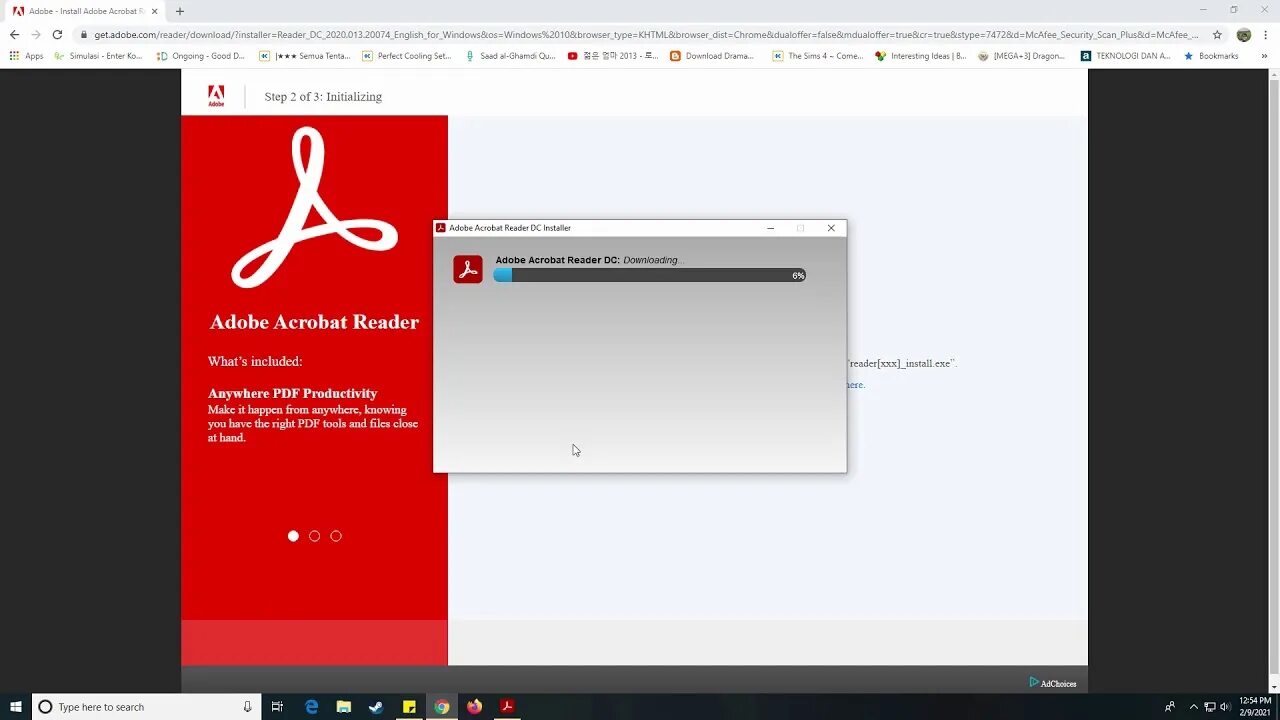Click 'Adobe Acrobat Reader' title text
Viewport: 1280px width, 720px height.
tap(314, 322)
